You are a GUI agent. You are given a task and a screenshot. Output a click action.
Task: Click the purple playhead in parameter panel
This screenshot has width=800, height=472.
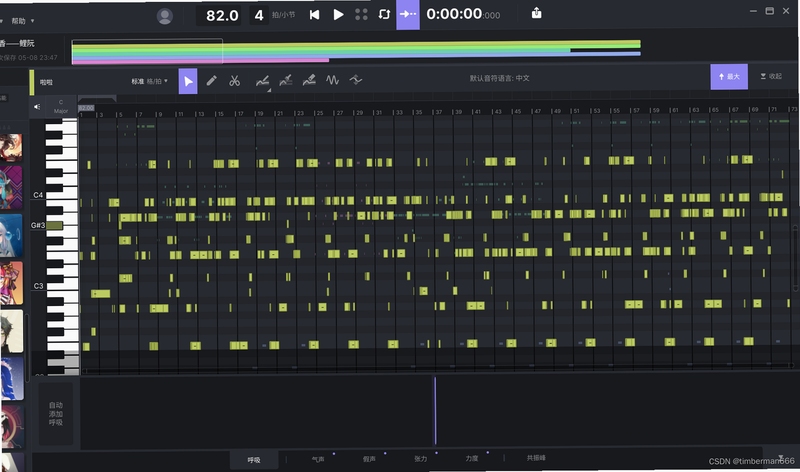tap(435, 411)
